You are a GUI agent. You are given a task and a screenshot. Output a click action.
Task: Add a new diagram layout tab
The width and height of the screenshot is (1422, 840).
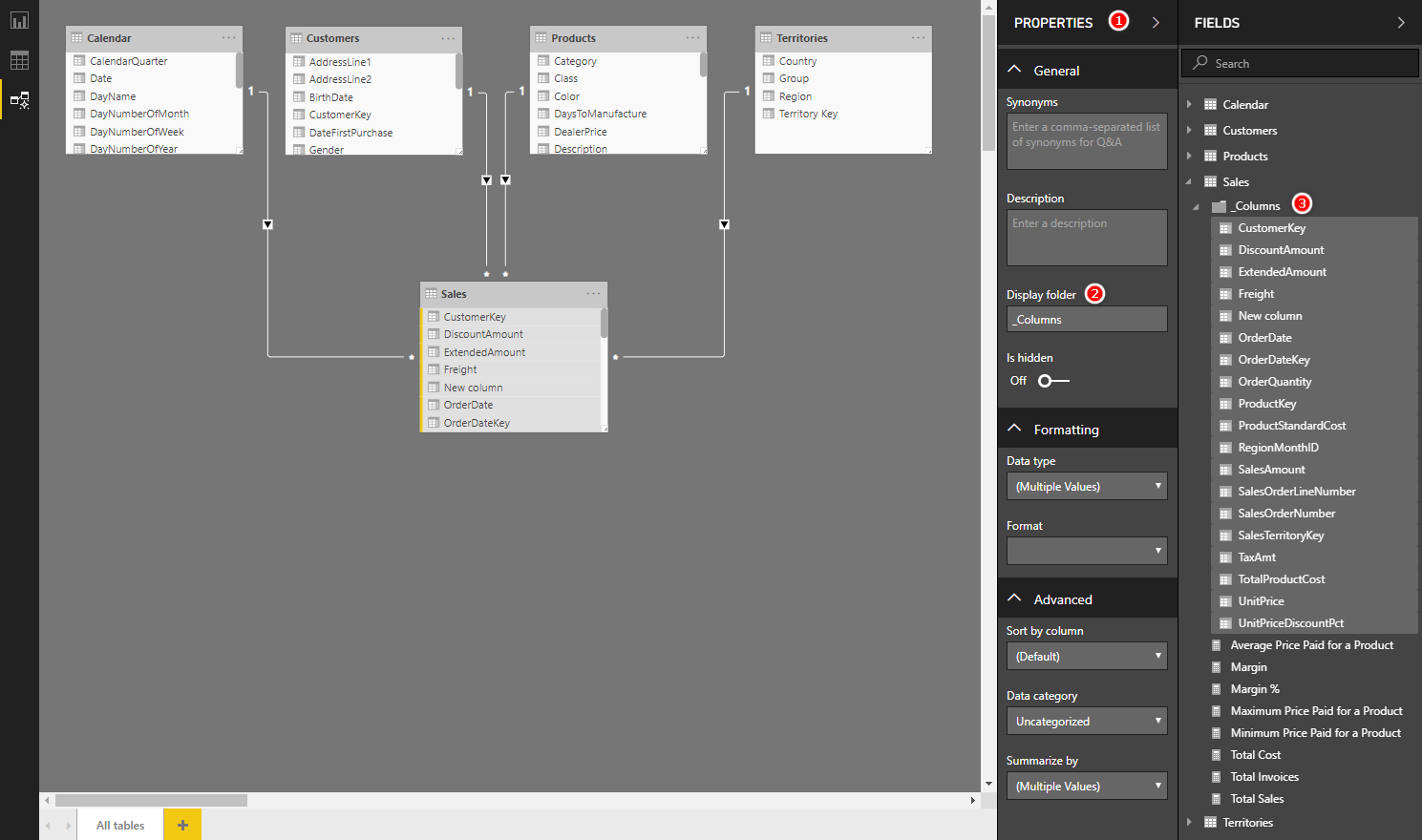[182, 825]
